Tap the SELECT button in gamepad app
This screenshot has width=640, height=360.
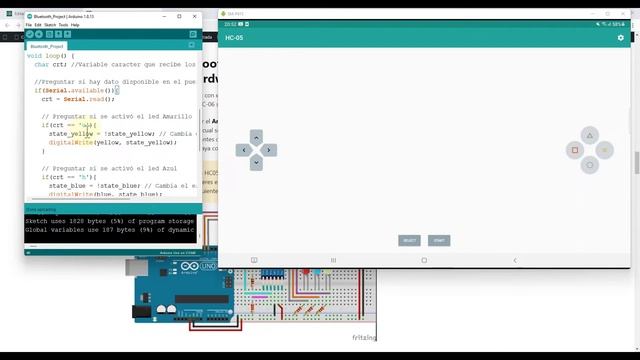409,240
